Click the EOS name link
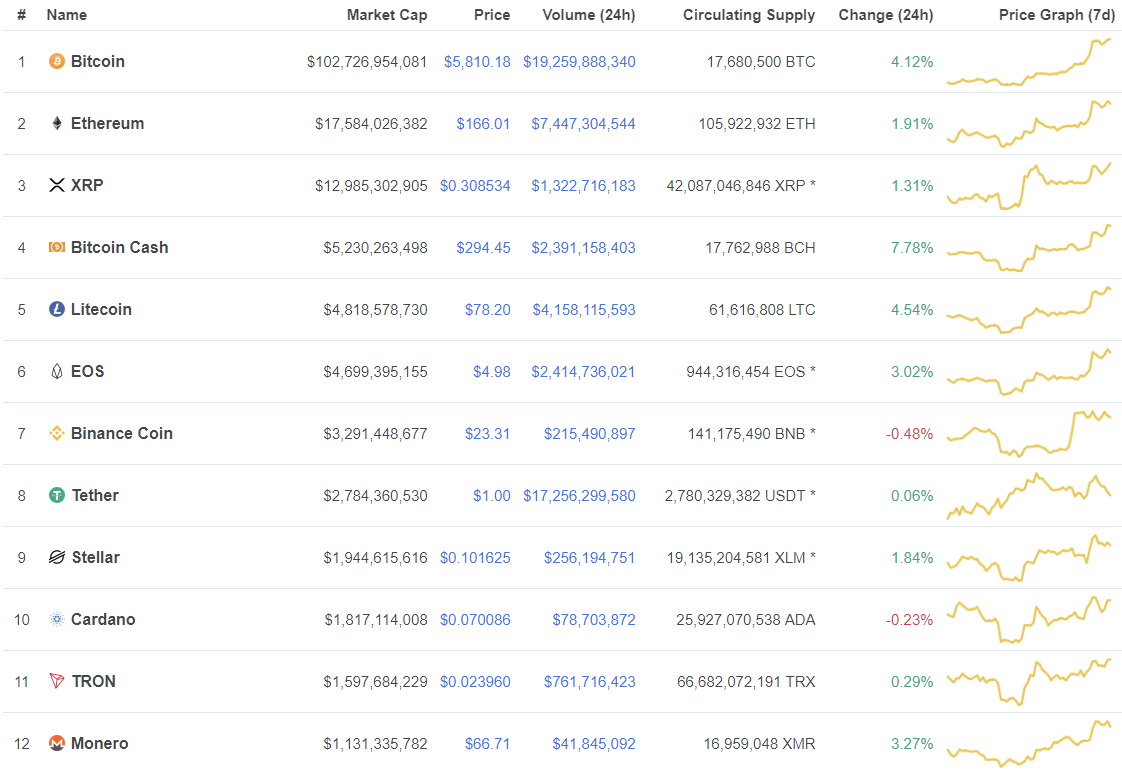Screen dimensions: 1122x771 pyautogui.click(x=88, y=371)
